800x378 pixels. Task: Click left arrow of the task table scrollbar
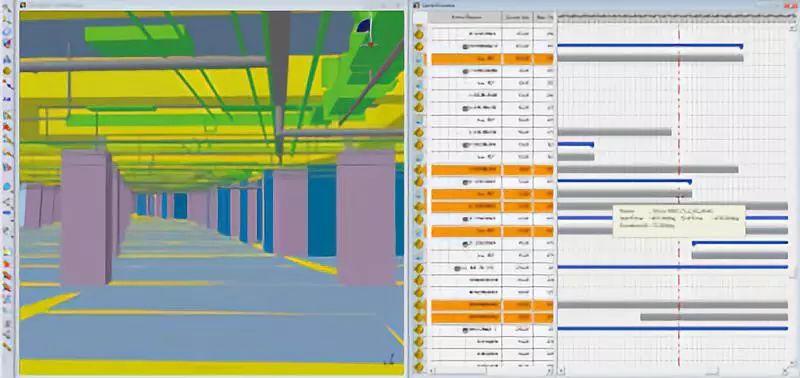pos(430,371)
